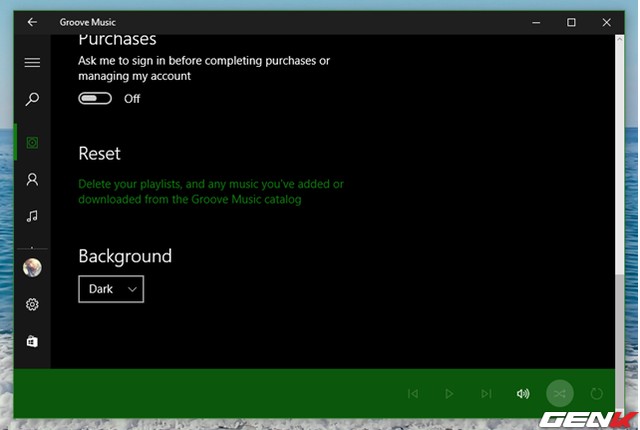Open the volume speaker control
Image resolution: width=640 pixels, height=430 pixels.
point(523,393)
